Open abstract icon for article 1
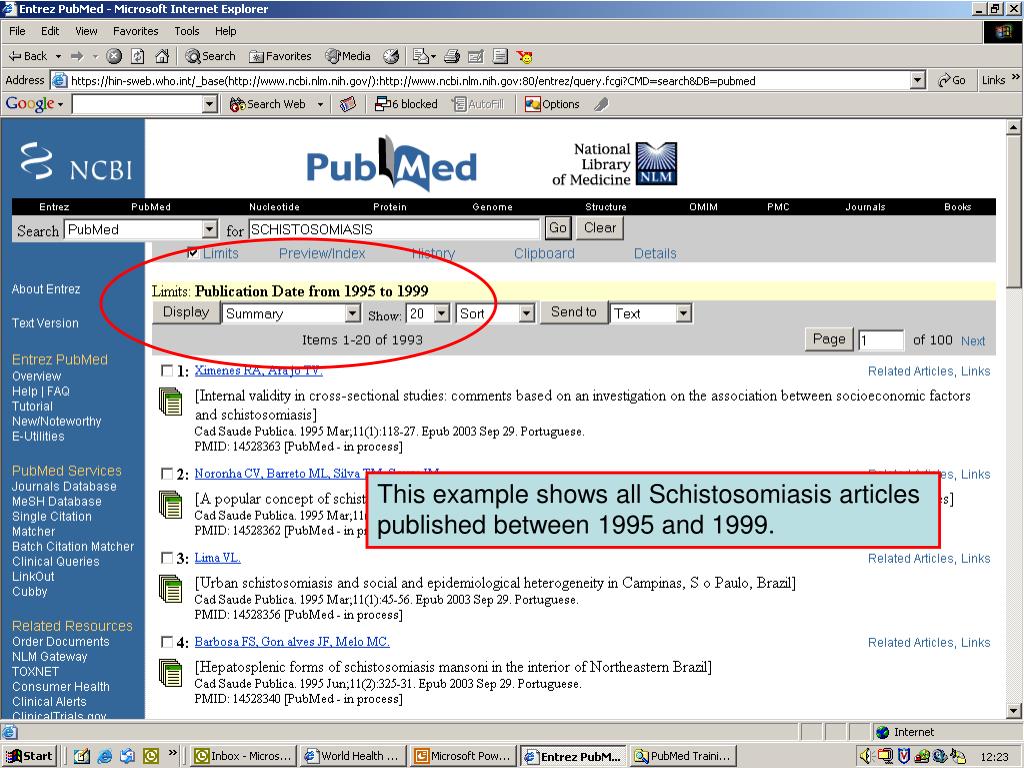1024x768 pixels. pyautogui.click(x=171, y=401)
